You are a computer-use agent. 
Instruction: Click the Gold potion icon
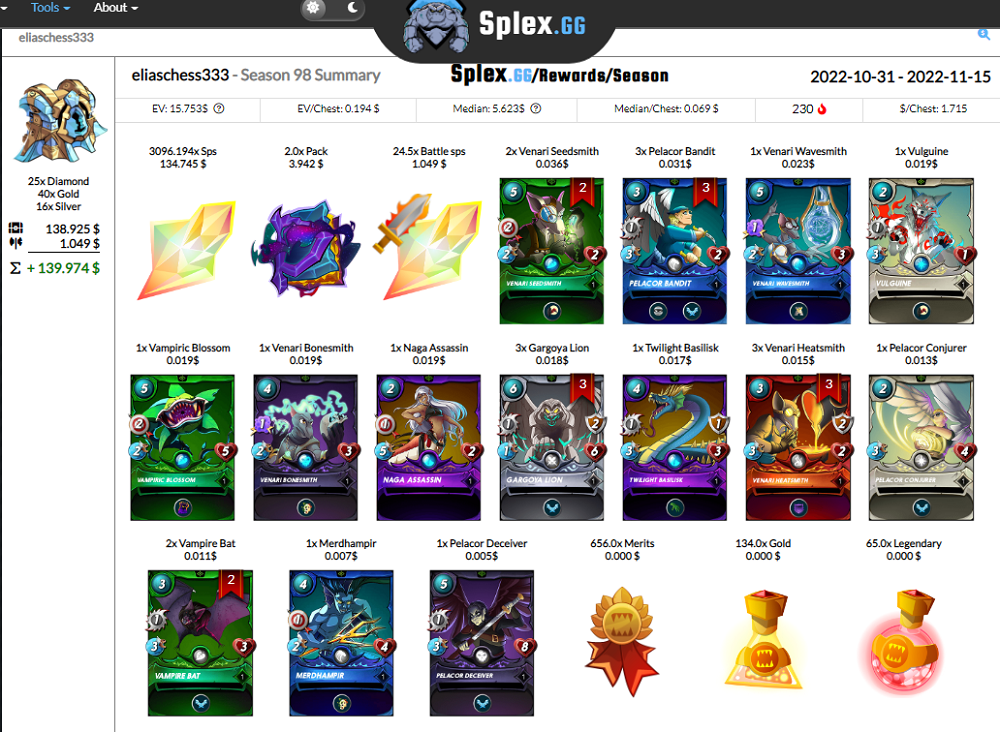click(x=763, y=640)
